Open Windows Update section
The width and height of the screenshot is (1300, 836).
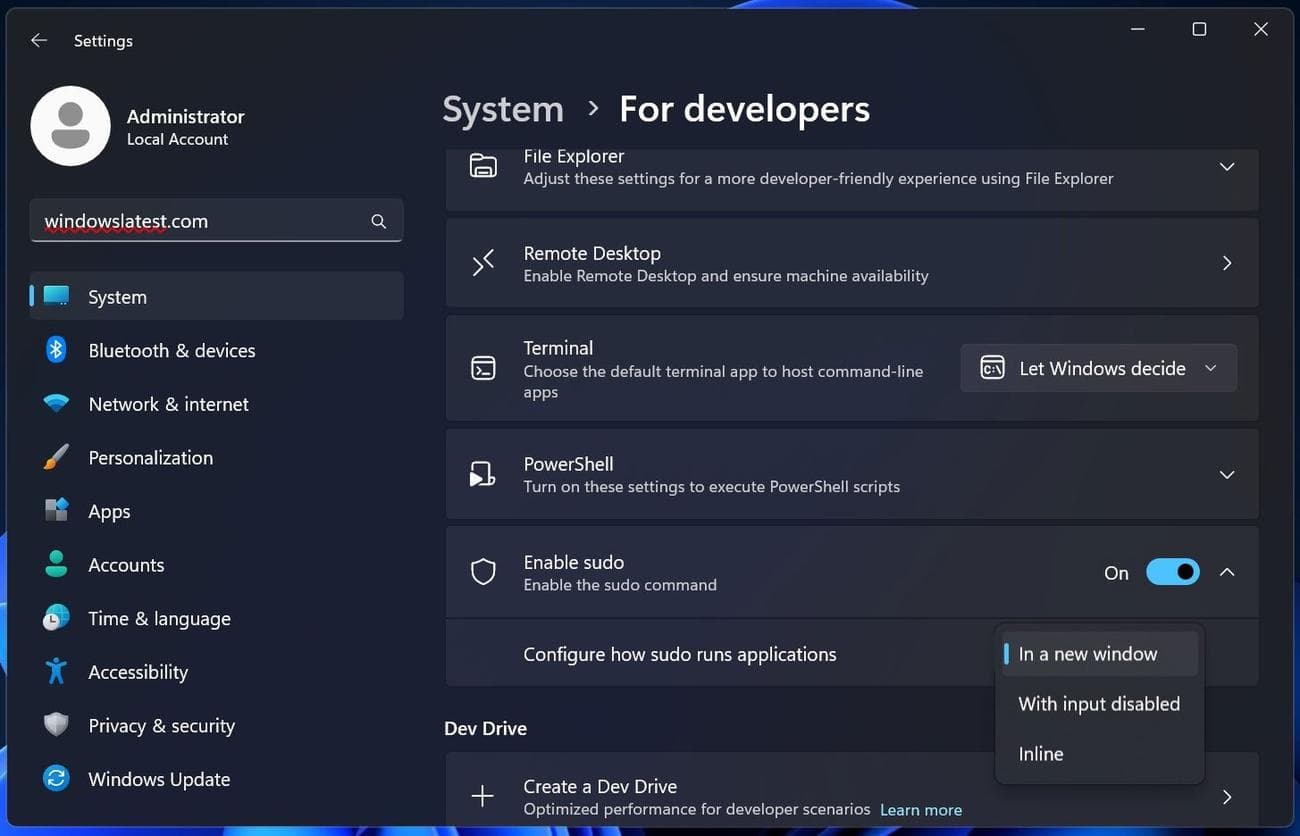coord(159,779)
